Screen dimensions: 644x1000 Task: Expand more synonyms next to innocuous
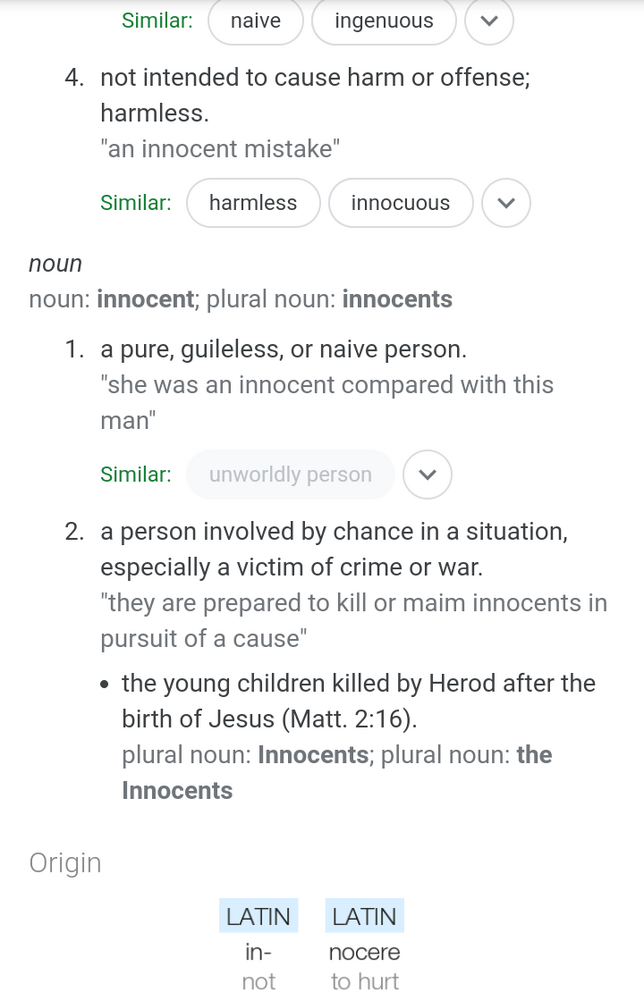(x=506, y=203)
